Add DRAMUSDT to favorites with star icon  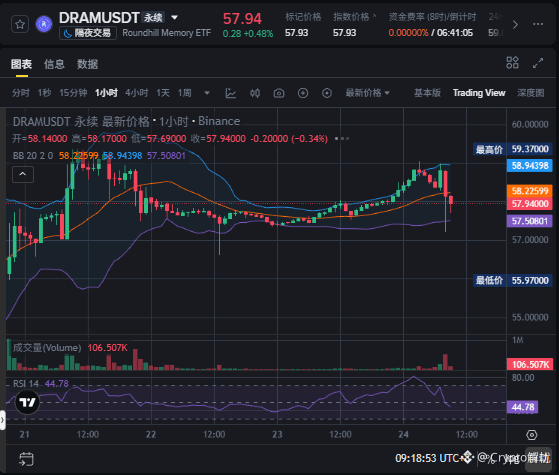coord(20,24)
